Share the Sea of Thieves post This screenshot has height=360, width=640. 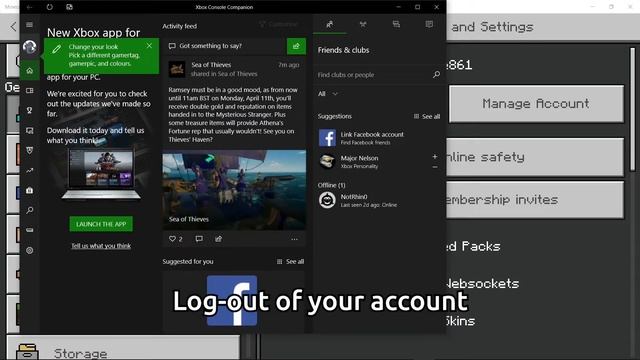pos(218,239)
